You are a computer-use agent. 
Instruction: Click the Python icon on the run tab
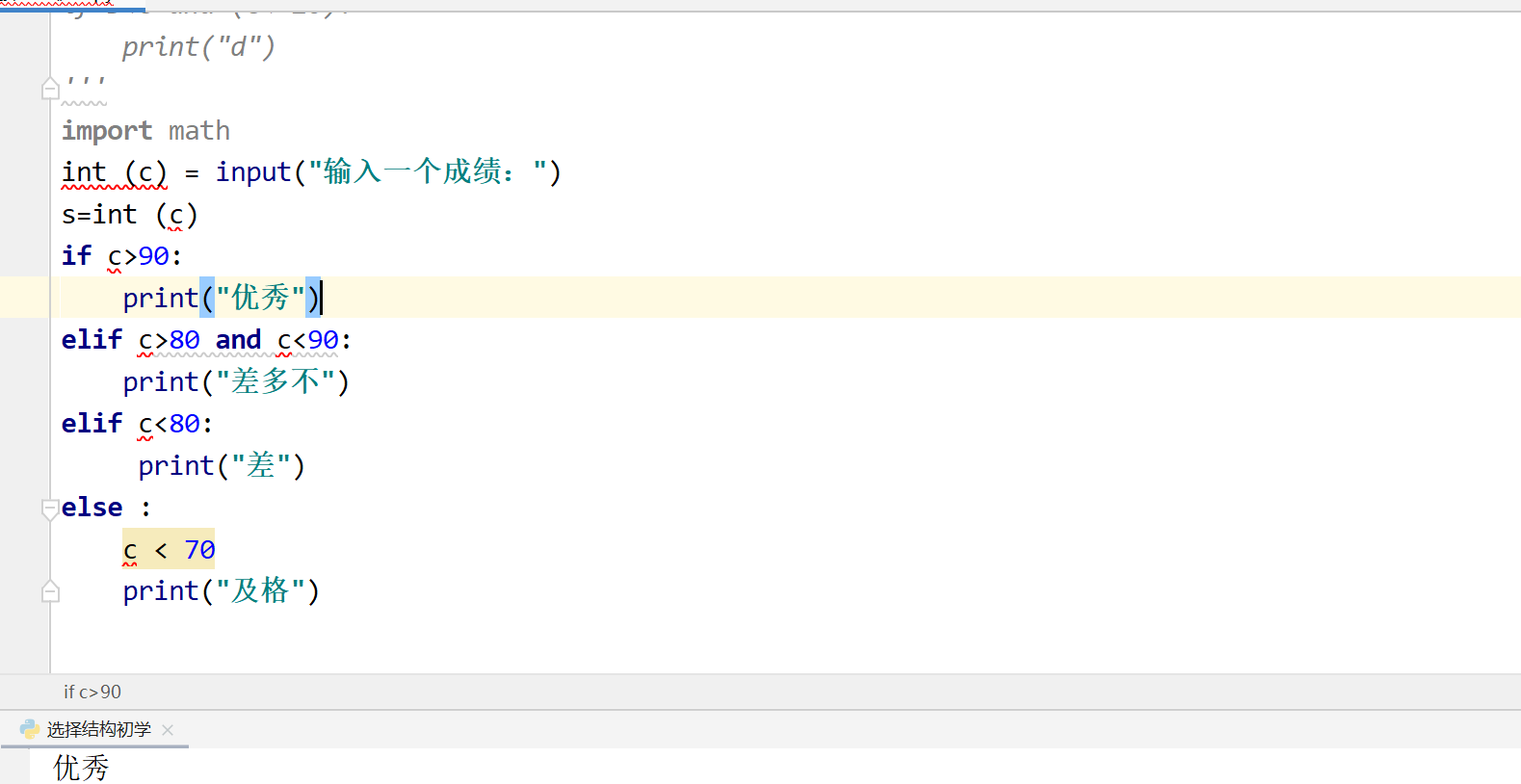(30, 729)
